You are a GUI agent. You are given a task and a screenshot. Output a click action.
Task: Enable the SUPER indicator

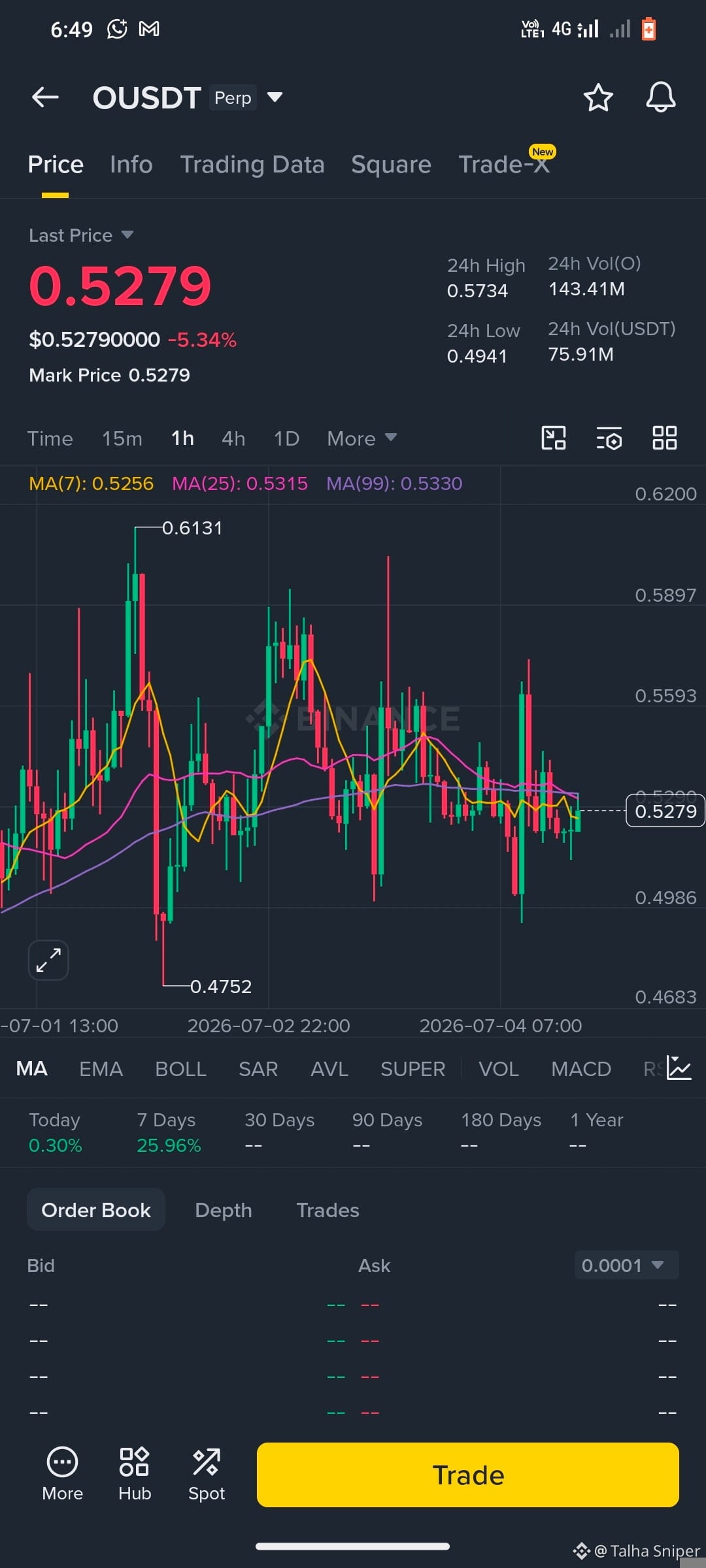pos(412,1069)
